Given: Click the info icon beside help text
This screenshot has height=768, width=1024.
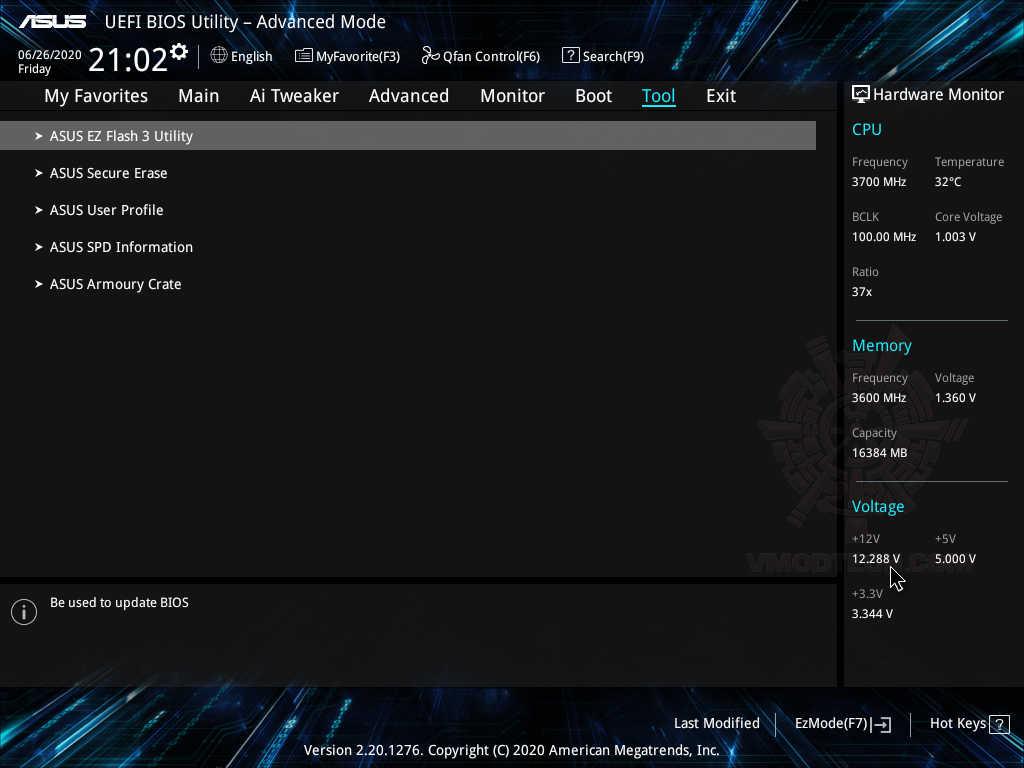Looking at the screenshot, I should [24, 612].
